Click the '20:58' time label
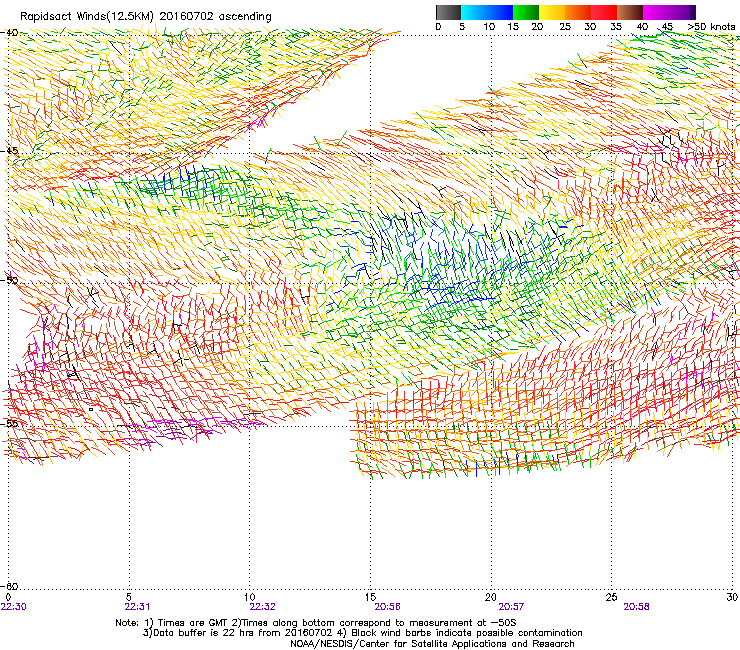 (637, 607)
